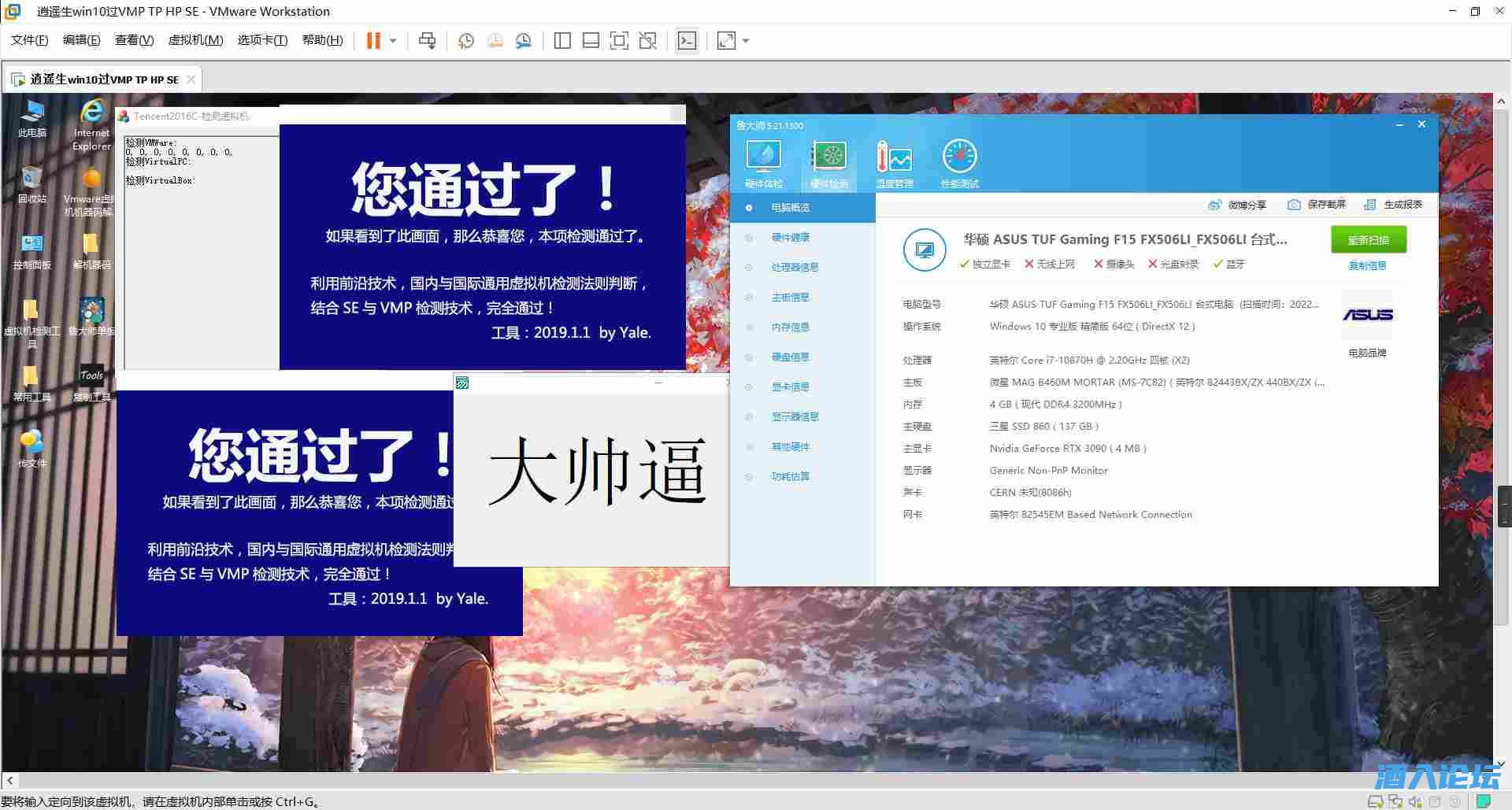The image size is (1512, 810).
Task: Click the green 重新扫描 button
Action: point(1368,239)
